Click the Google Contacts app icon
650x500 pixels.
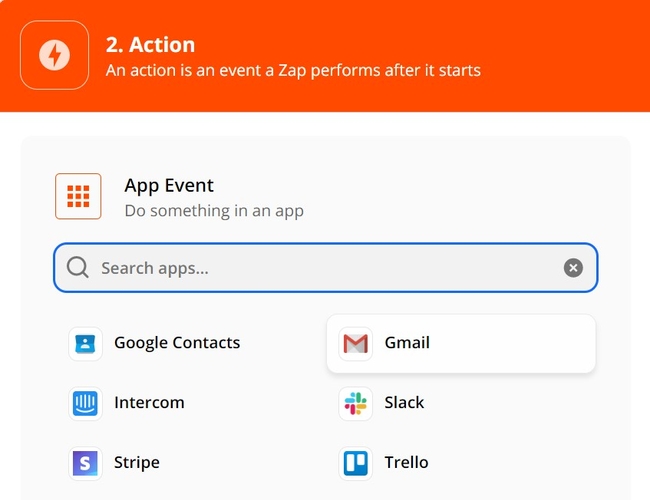coord(85,343)
